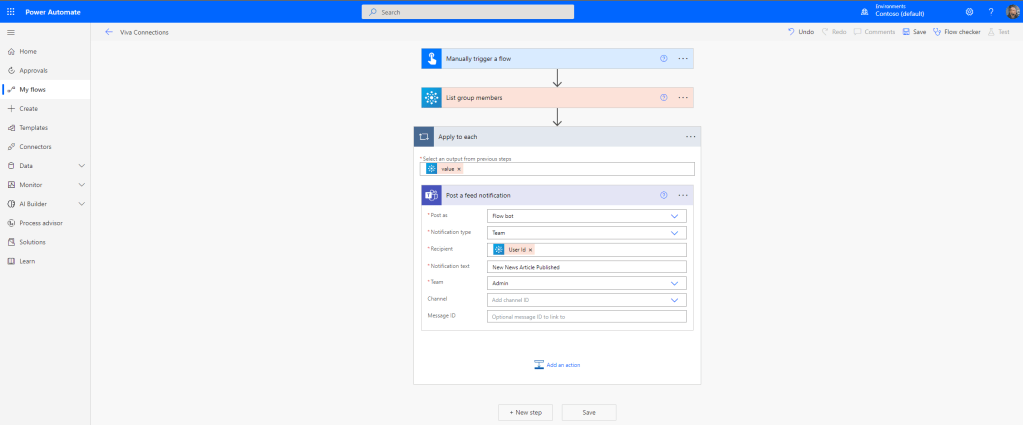1023x425 pixels.
Task: Expand the Channel ID dropdown
Action: (x=674, y=300)
